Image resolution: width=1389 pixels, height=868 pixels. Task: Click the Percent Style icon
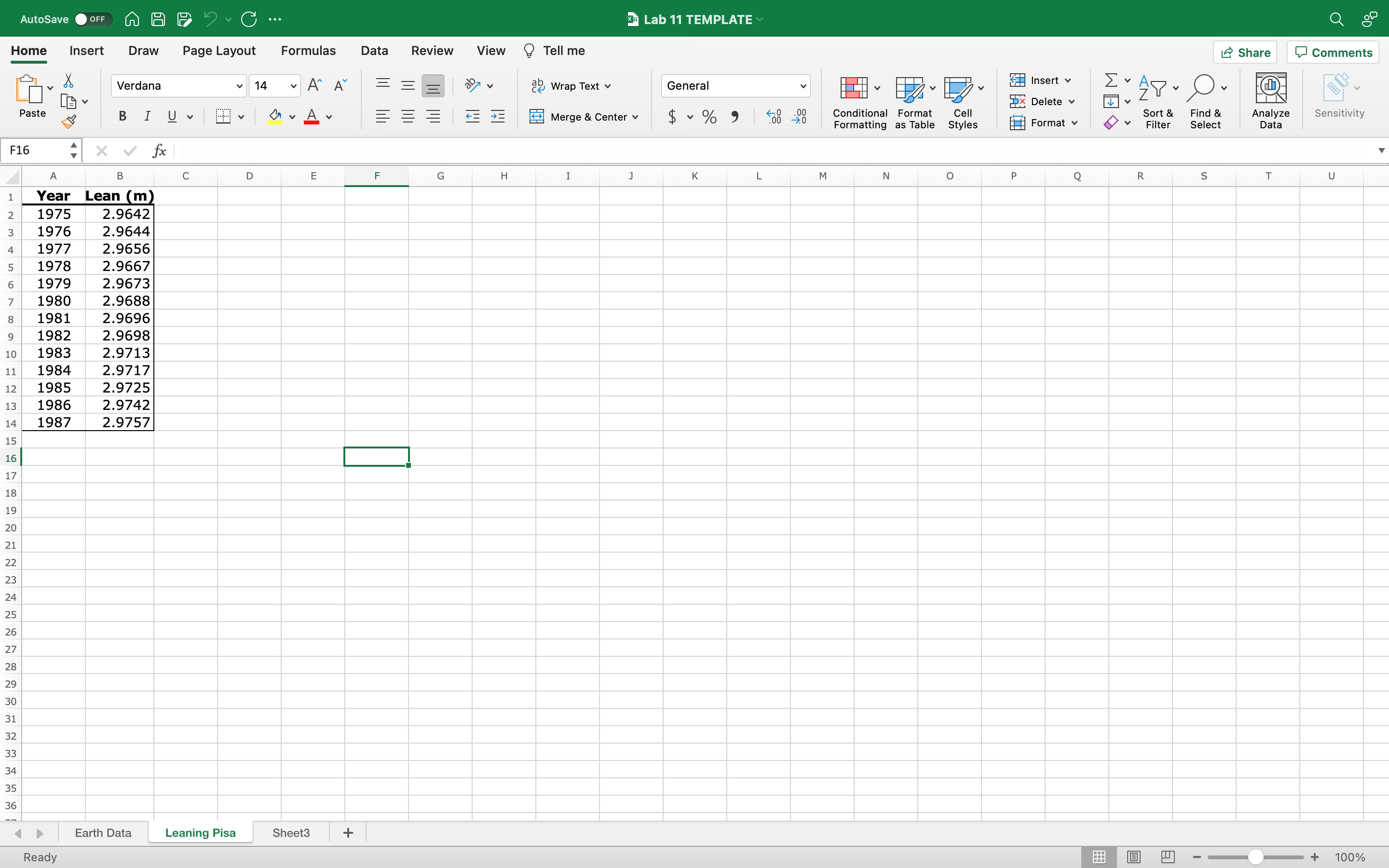709,117
